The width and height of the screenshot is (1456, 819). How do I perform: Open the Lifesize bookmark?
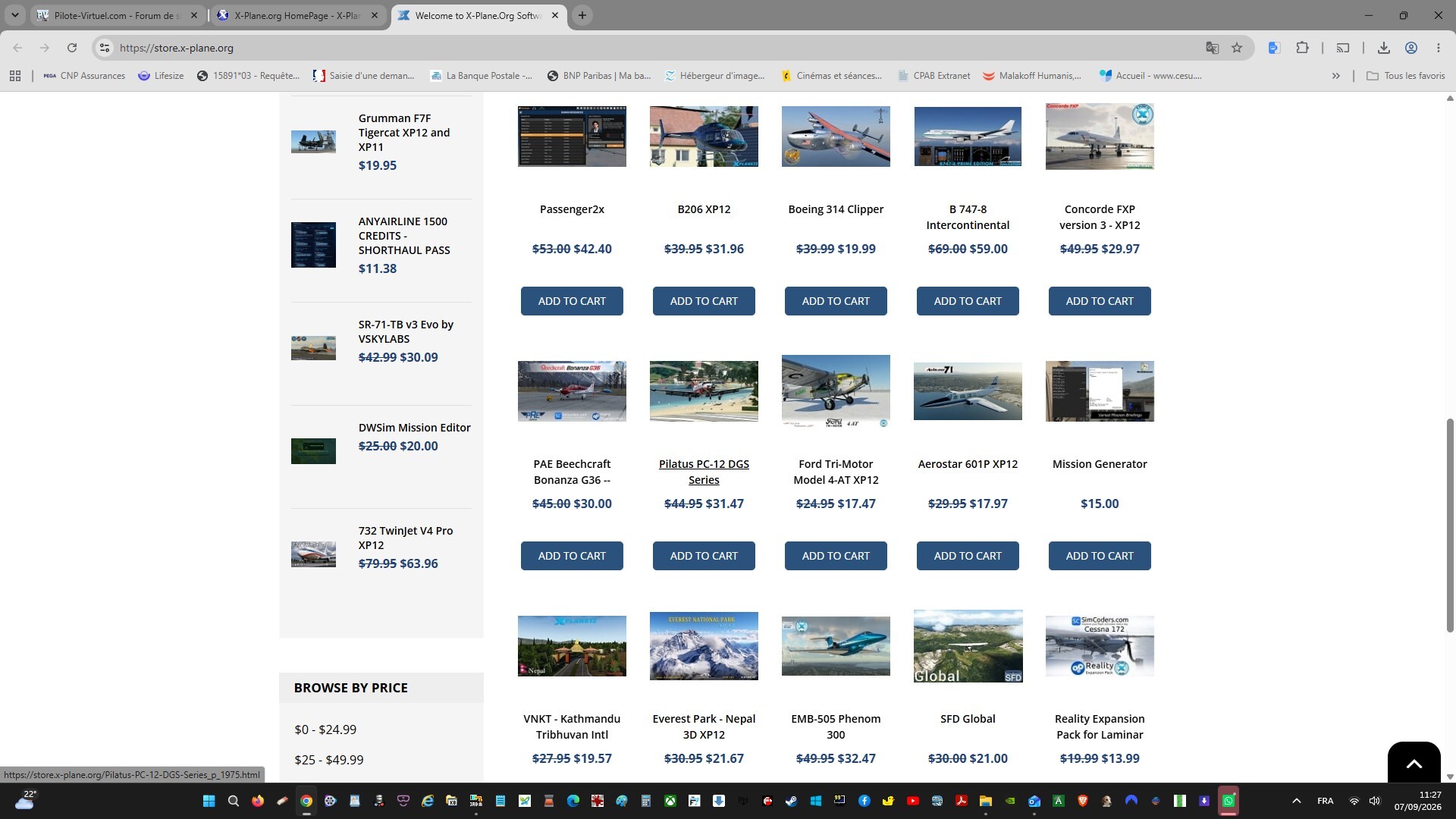[161, 76]
